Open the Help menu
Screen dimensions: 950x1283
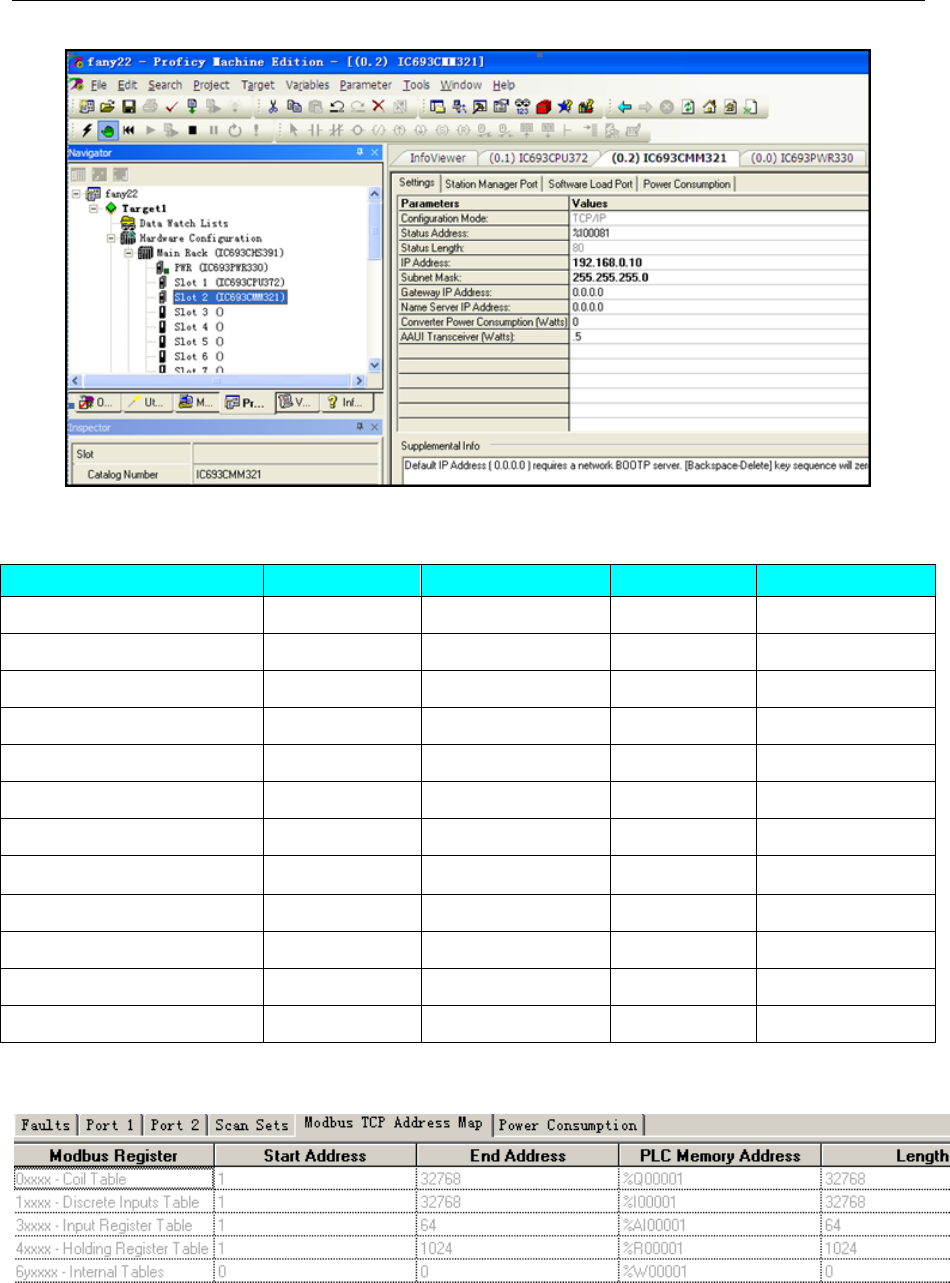[x=503, y=85]
